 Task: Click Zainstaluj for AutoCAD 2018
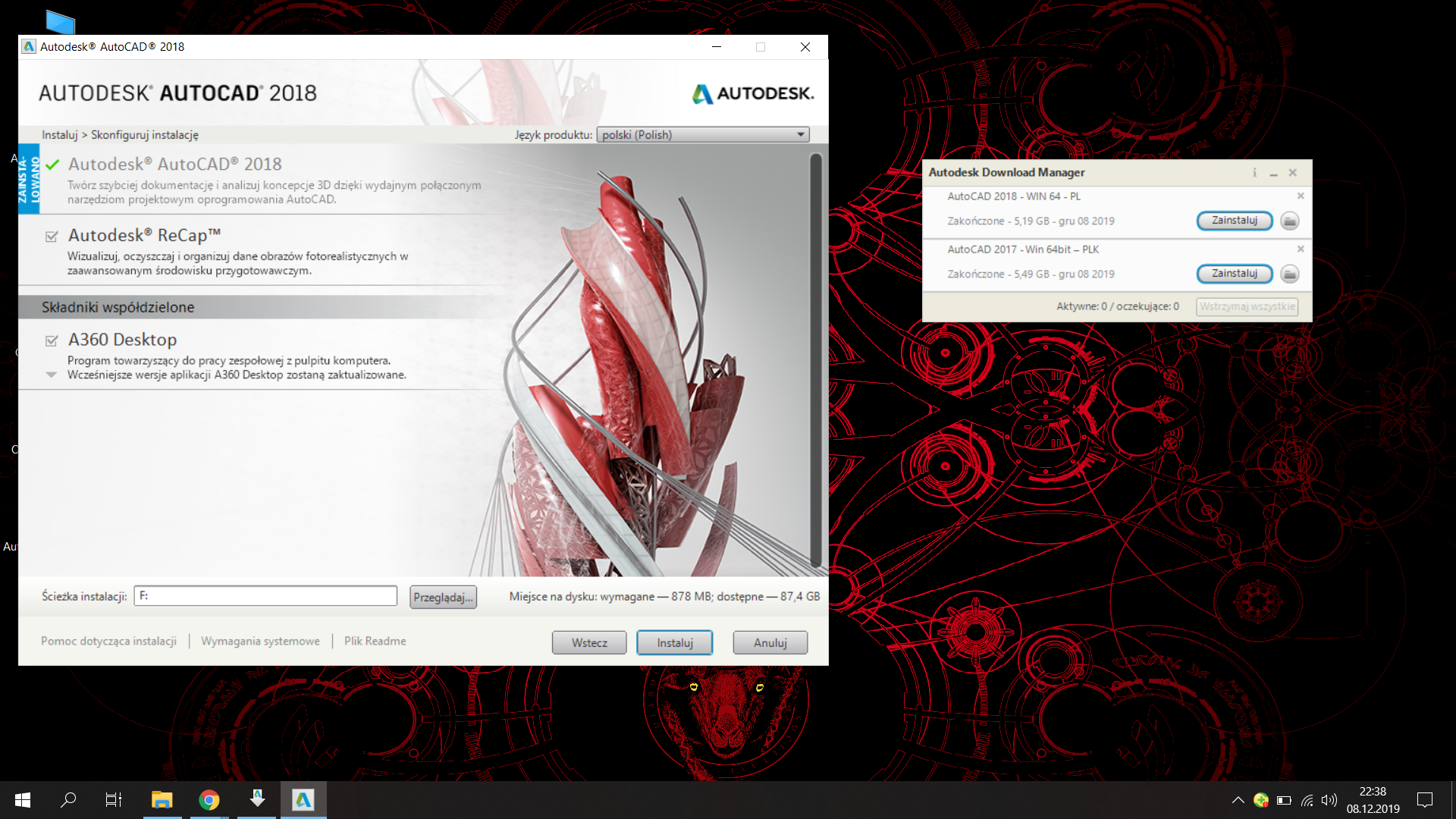coord(1235,221)
